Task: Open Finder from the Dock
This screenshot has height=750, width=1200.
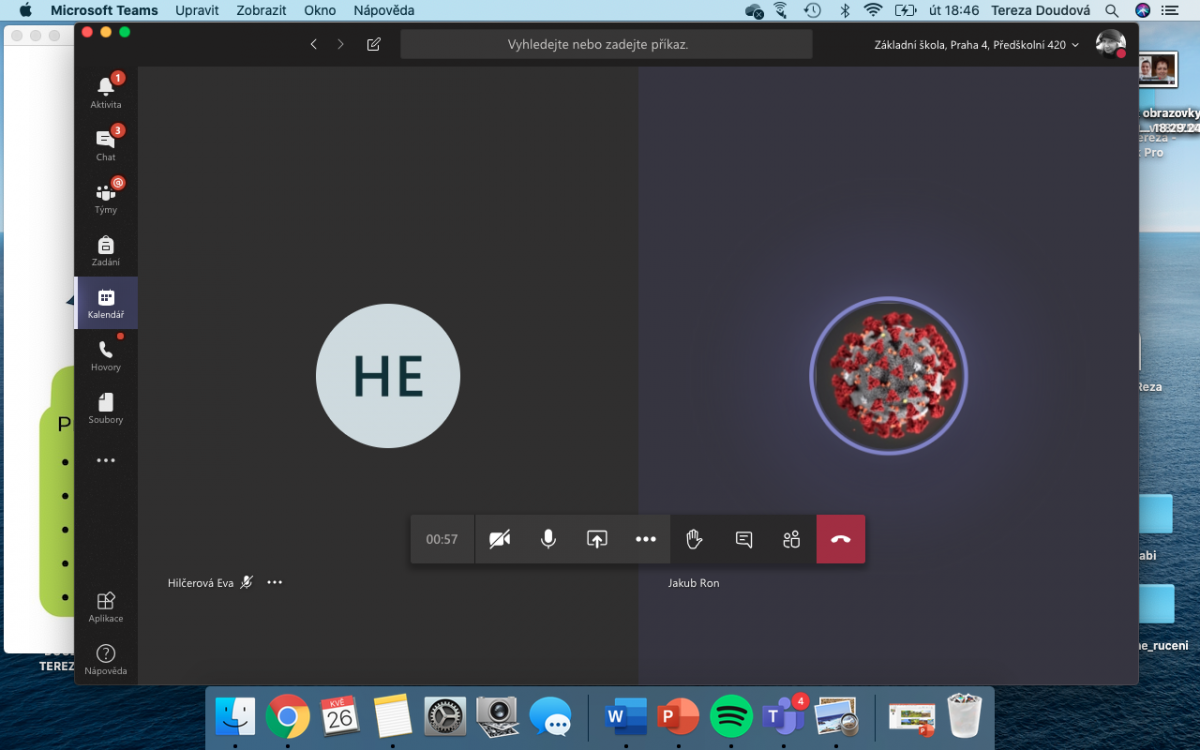Action: point(236,716)
